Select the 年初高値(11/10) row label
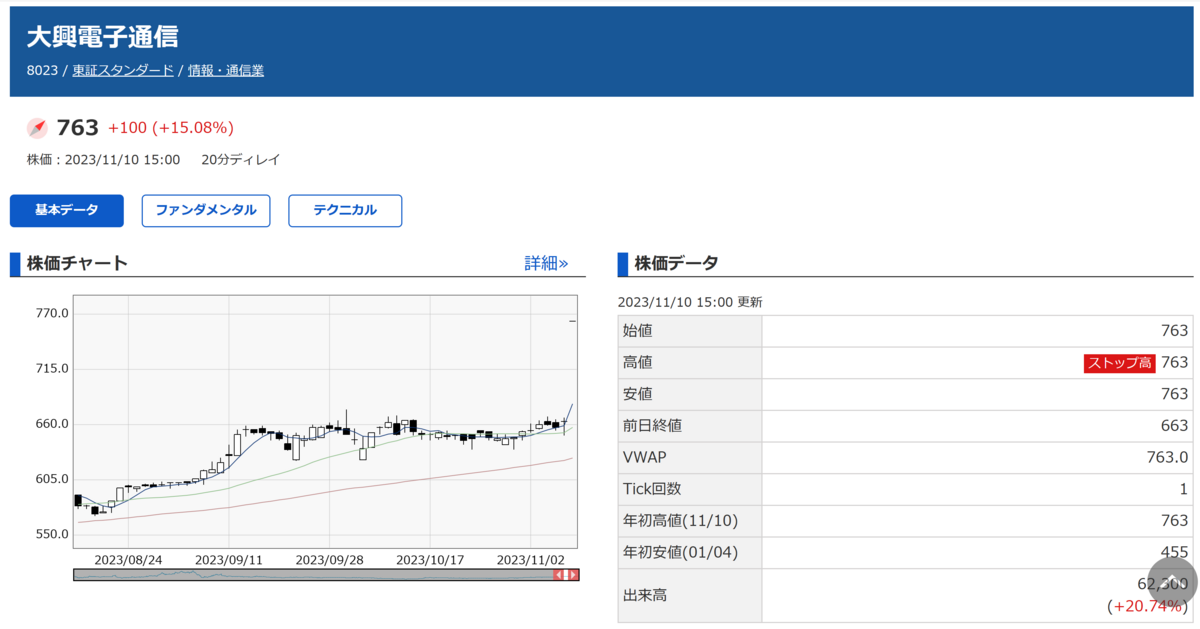Image resolution: width=1200 pixels, height=629 pixels. click(690, 521)
